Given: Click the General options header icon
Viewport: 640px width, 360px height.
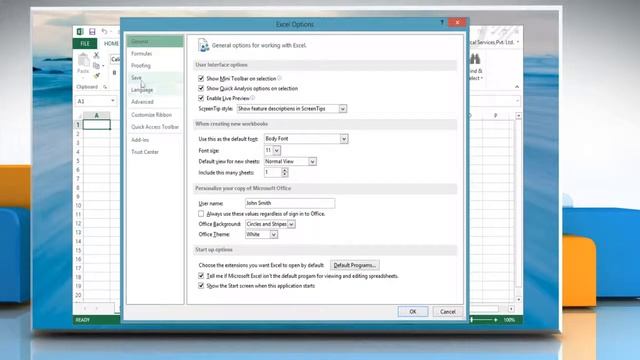Looking at the screenshot, I should 203,45.
